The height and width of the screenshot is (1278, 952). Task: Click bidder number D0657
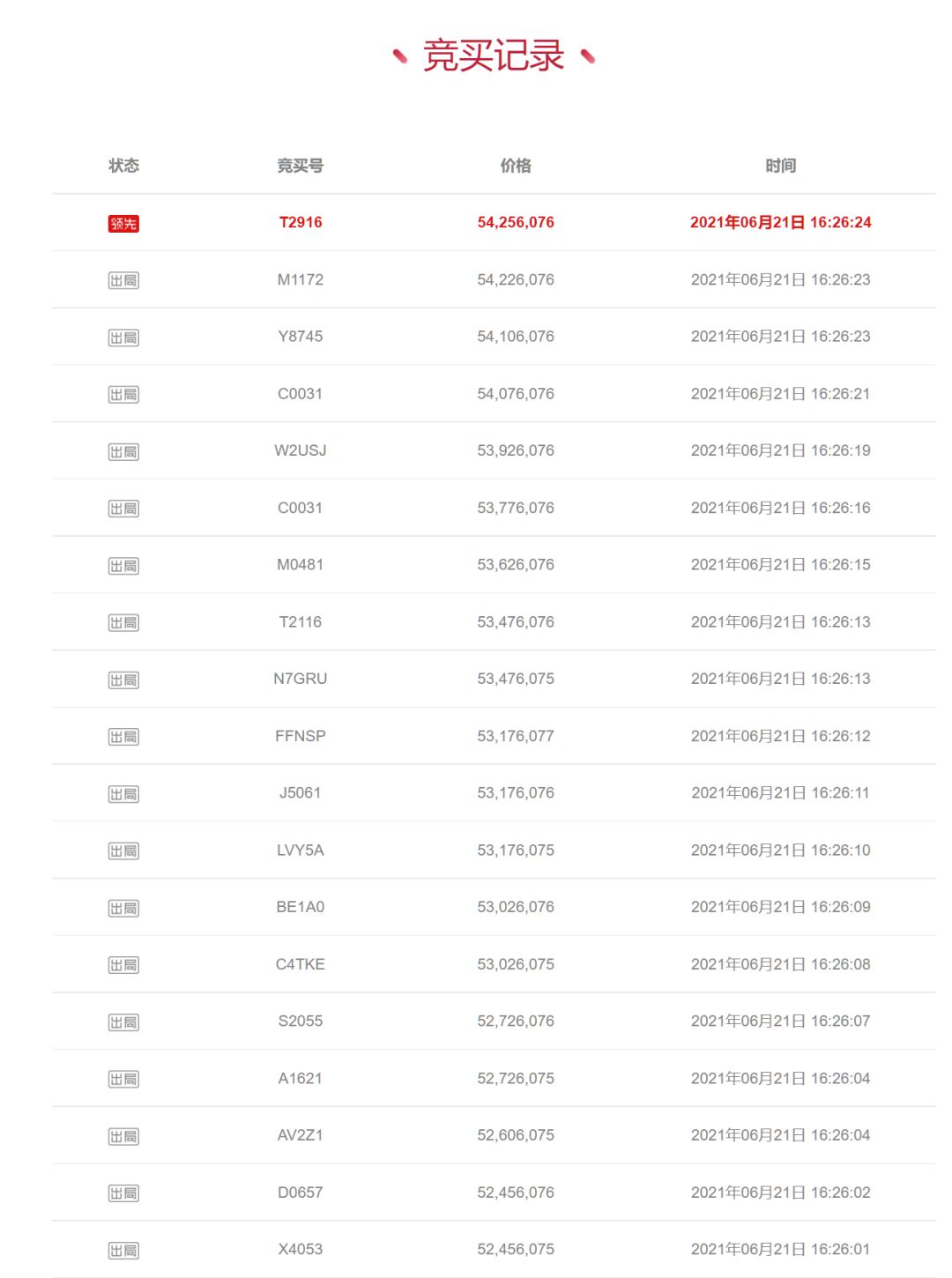click(300, 1193)
